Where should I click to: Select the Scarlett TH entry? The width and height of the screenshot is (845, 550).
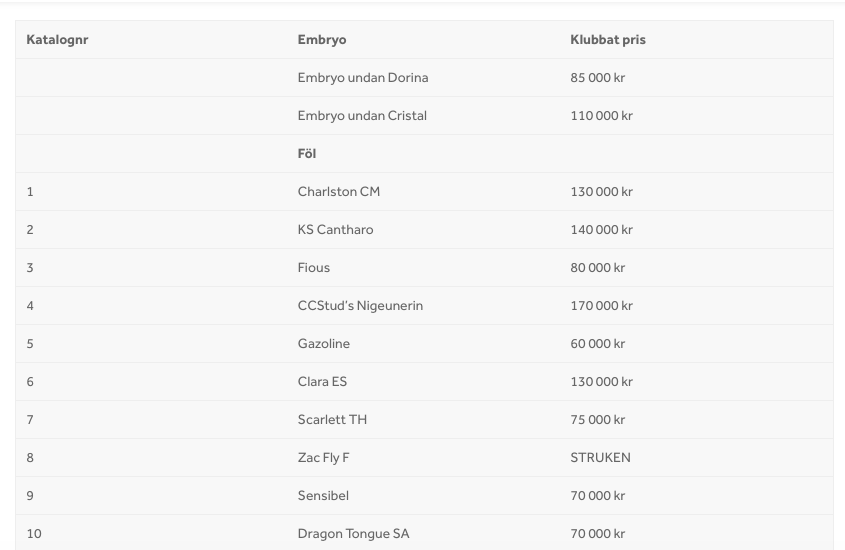click(x=332, y=420)
